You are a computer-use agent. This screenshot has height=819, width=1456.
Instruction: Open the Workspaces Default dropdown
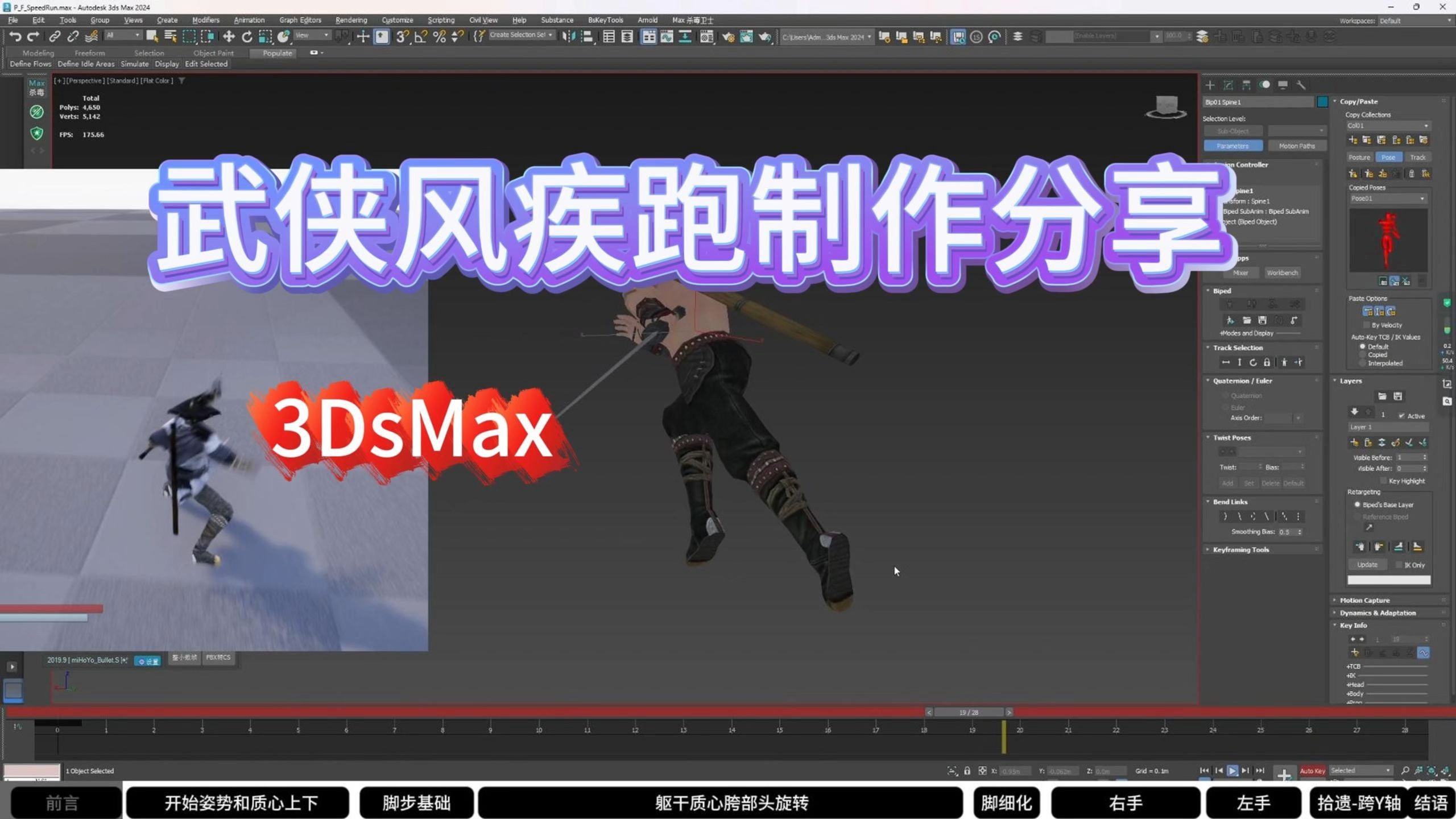(1414, 21)
